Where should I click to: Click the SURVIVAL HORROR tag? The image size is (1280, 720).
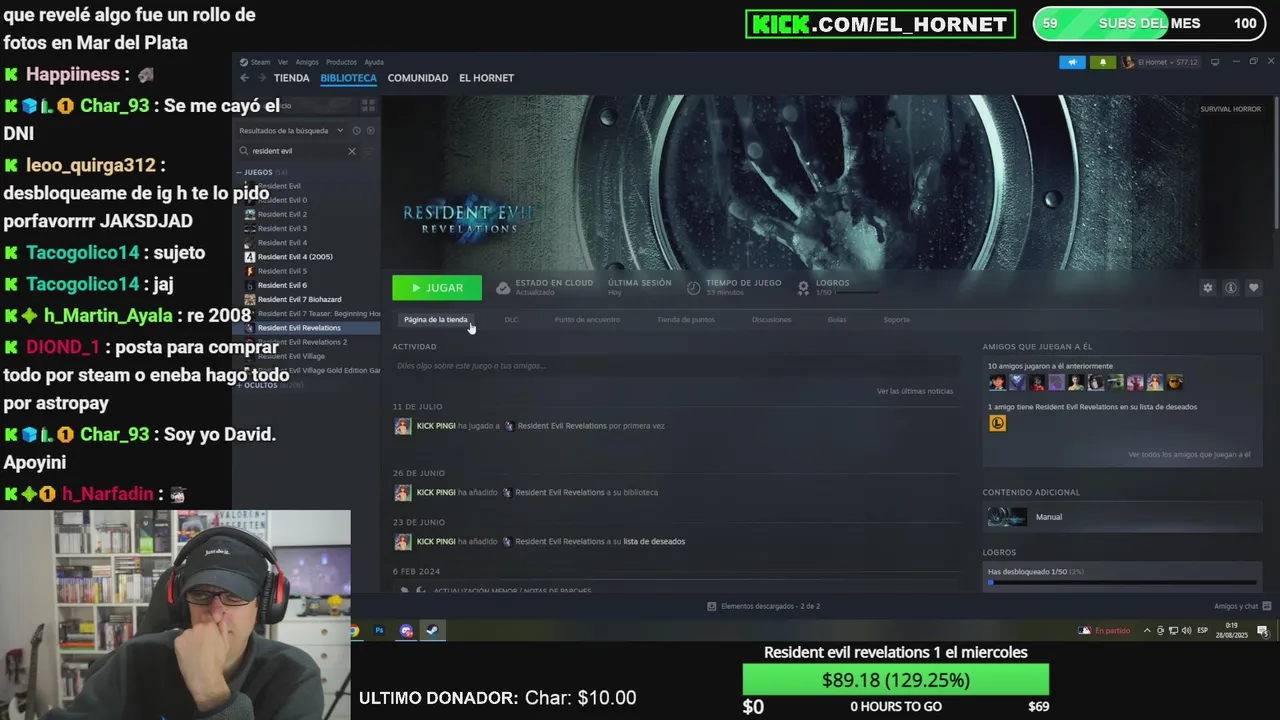click(1231, 109)
